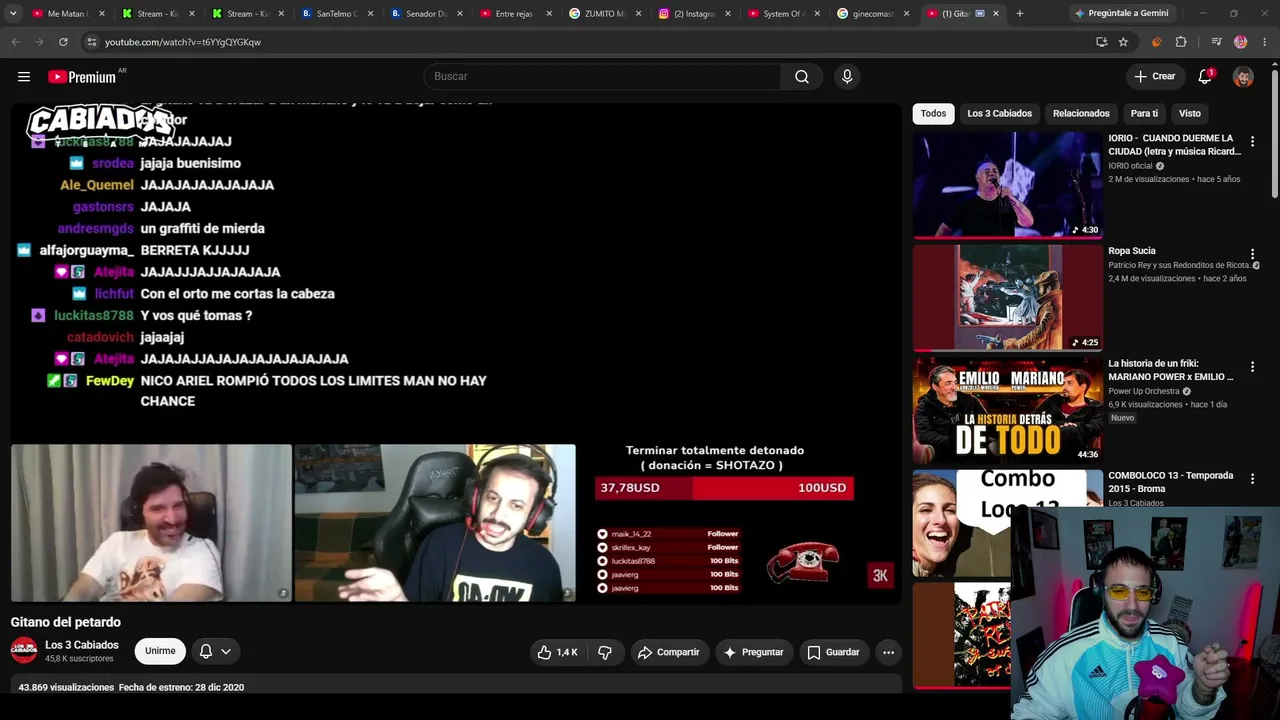
Task: Close the Me Matan browser tab
Action: (x=102, y=14)
